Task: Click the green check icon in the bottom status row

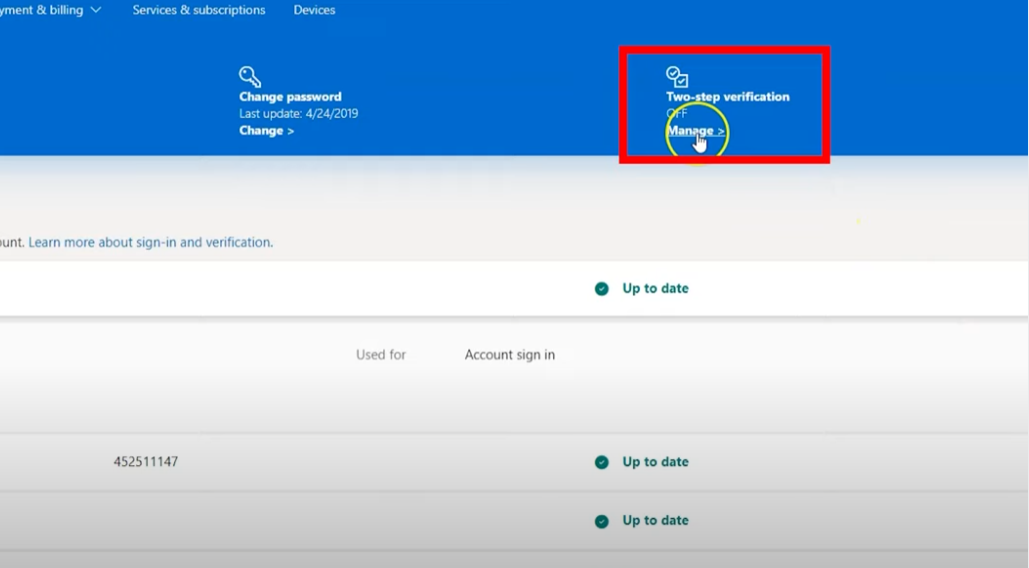Action: [x=602, y=521]
